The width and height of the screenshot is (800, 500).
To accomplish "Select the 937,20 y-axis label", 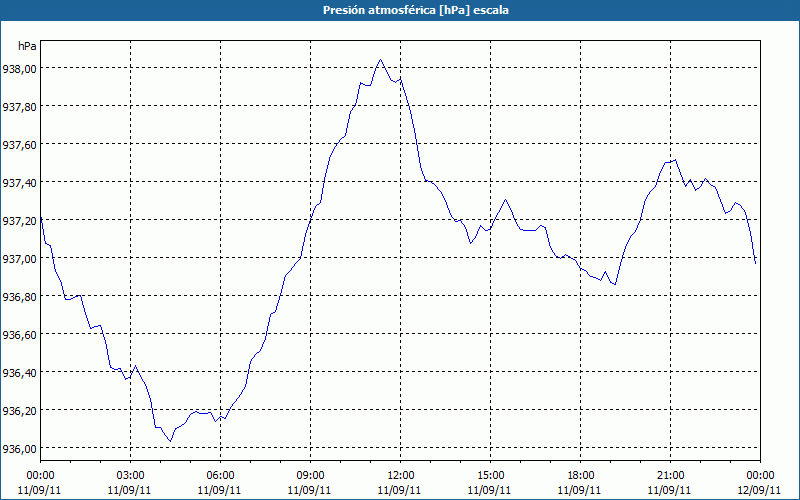I will (x=19, y=220).
